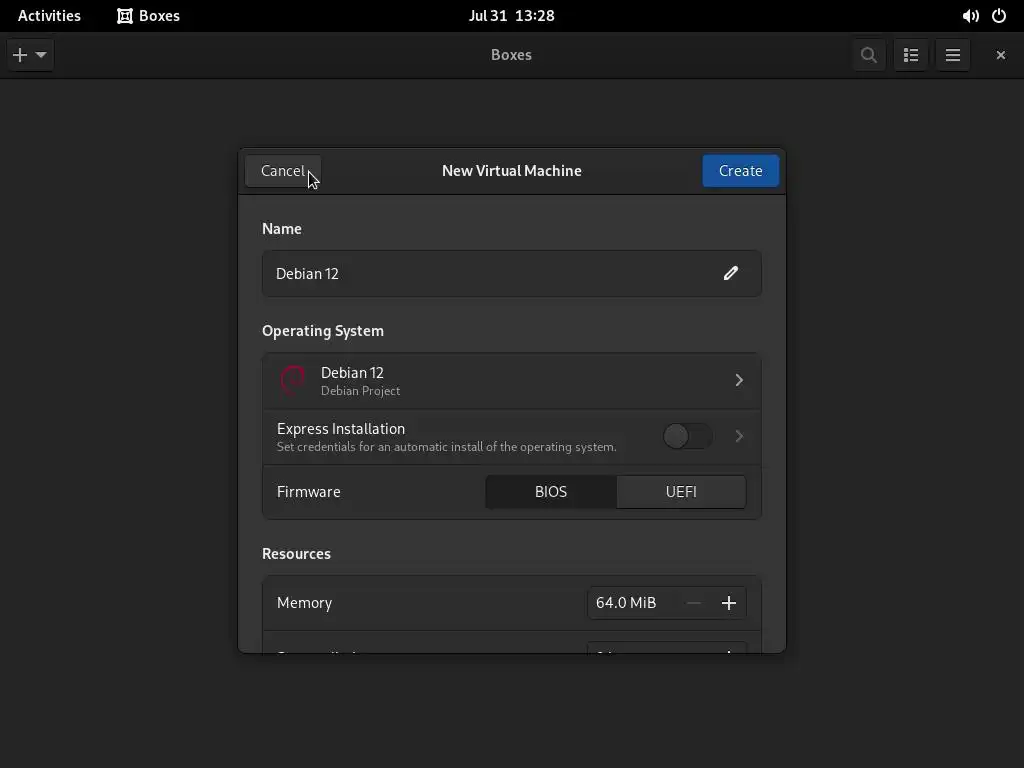Open the Boxes app menu in top bar

148,16
